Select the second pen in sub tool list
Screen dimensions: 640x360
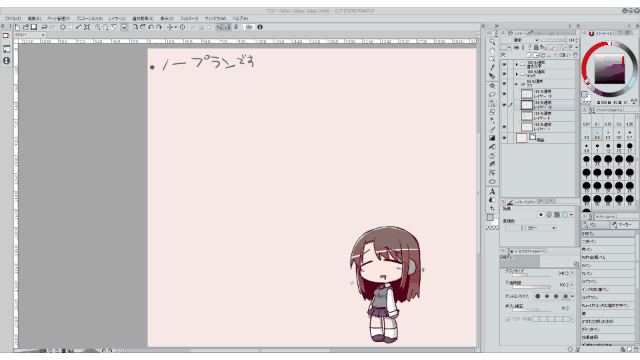(x=608, y=242)
